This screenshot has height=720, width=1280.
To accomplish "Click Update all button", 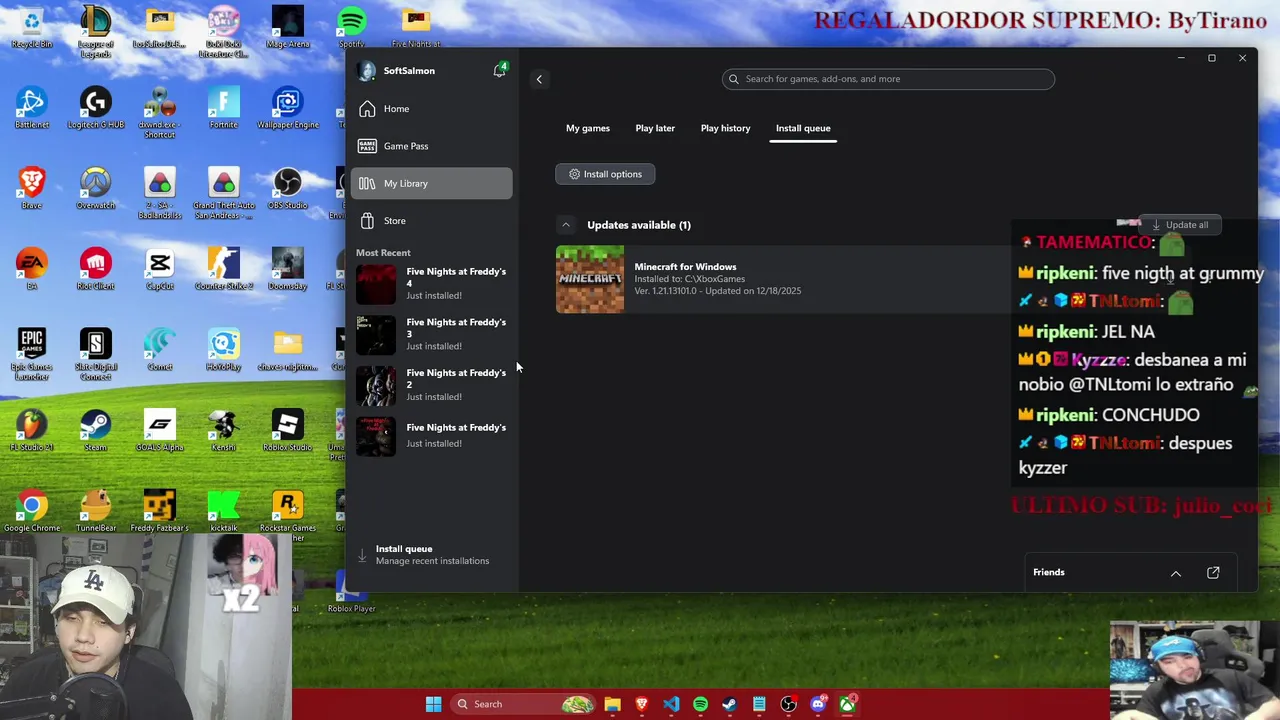I will [1179, 225].
